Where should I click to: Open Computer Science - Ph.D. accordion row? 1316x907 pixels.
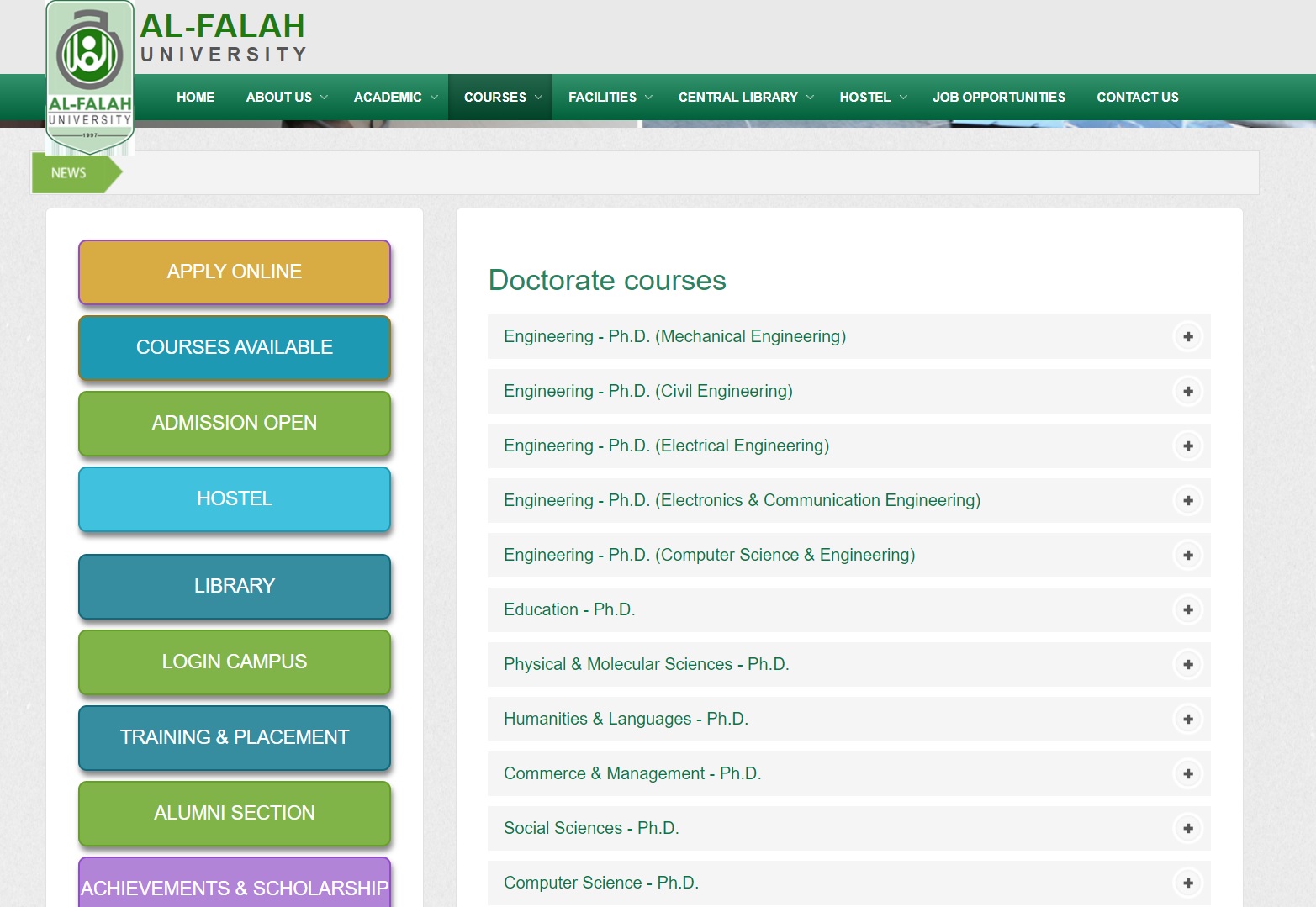coord(849,883)
